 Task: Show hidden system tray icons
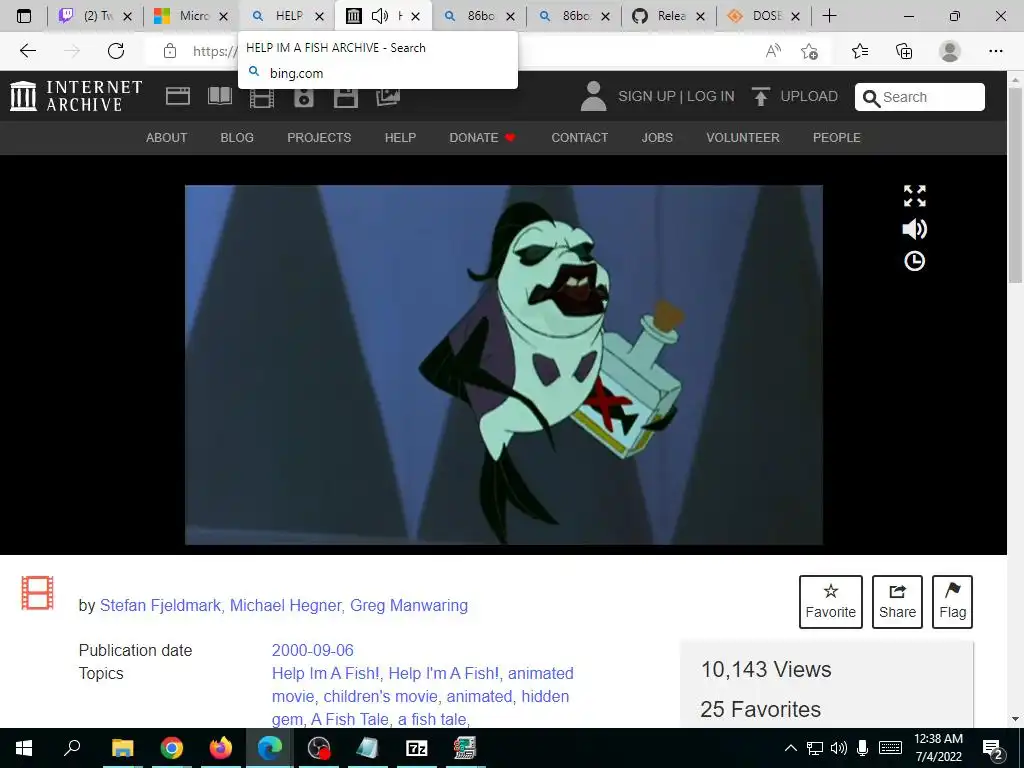coord(790,748)
